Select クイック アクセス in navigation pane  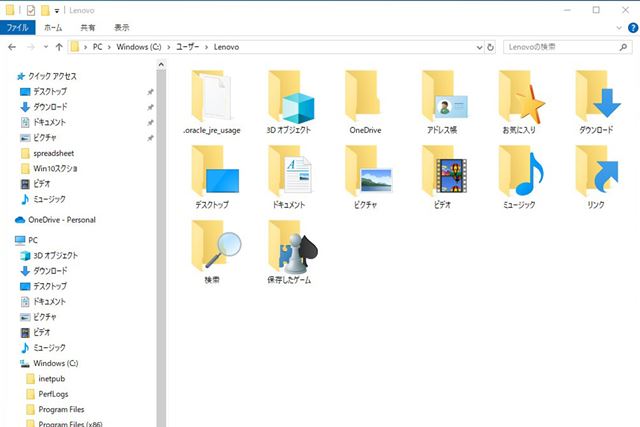47,76
